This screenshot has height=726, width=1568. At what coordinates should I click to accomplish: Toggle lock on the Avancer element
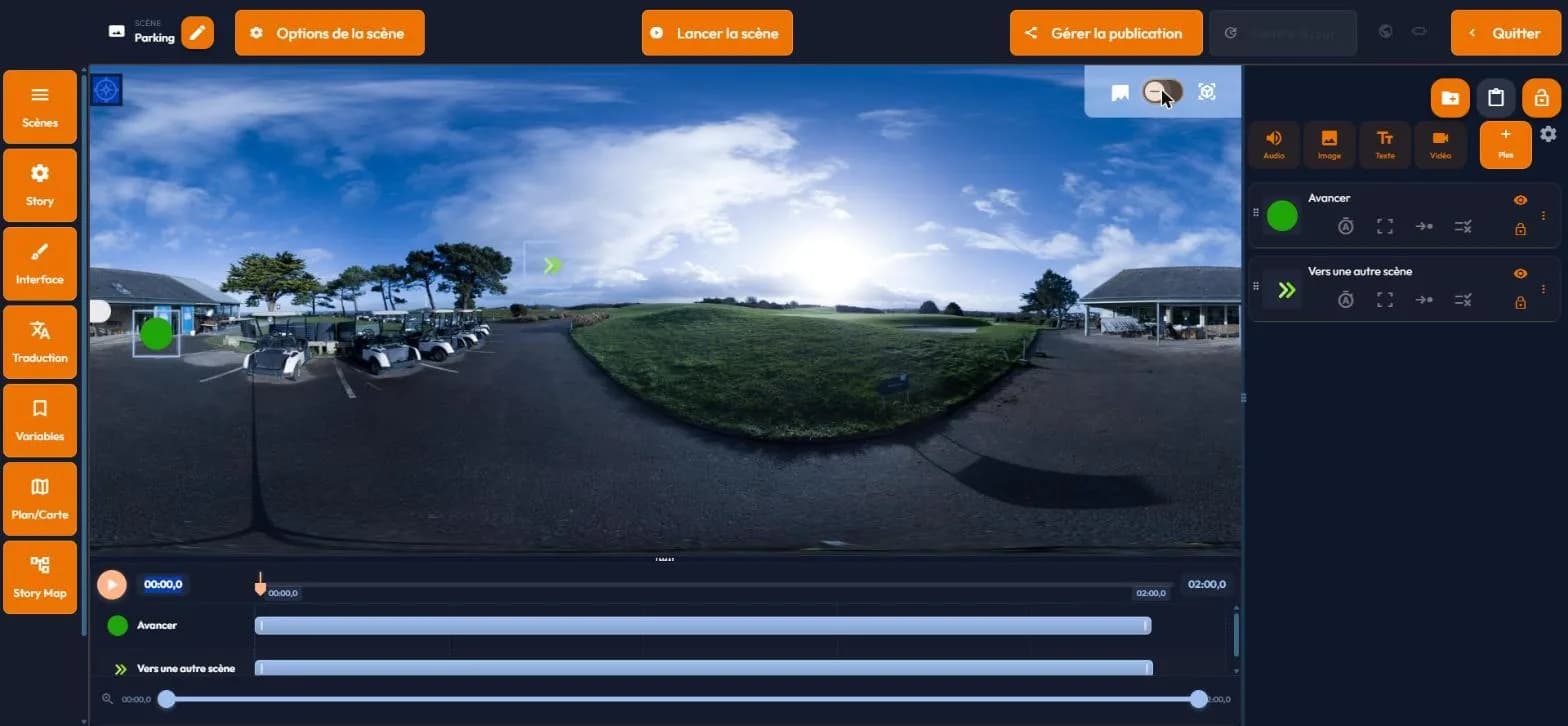[1520, 229]
